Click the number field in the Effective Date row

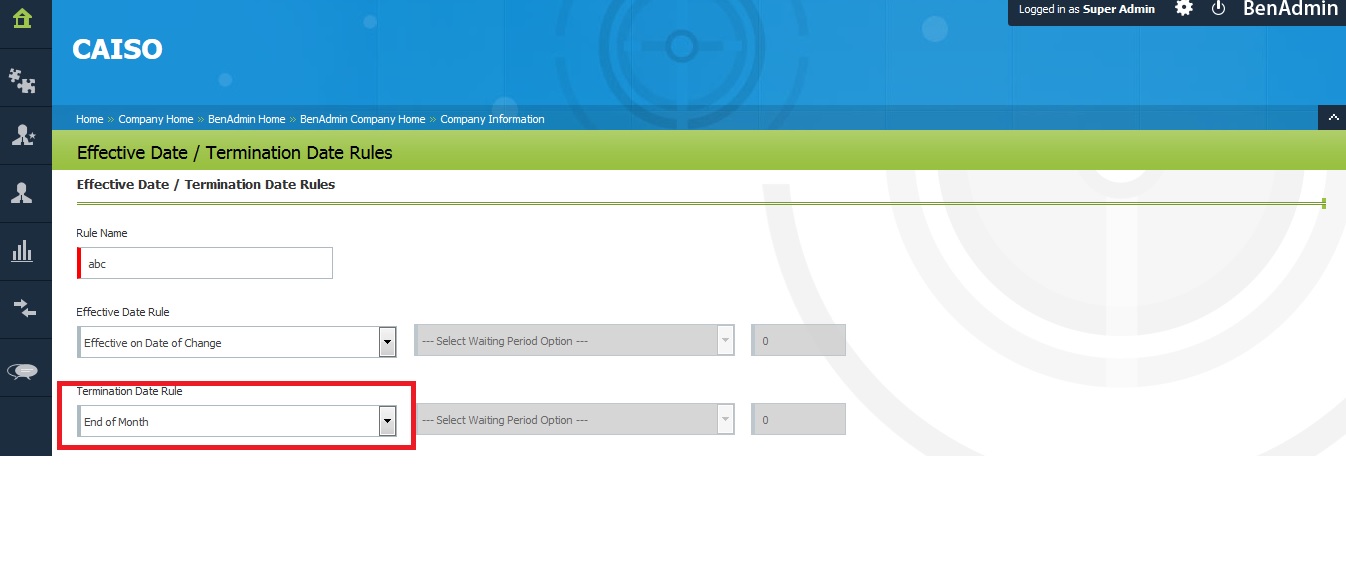coord(799,340)
